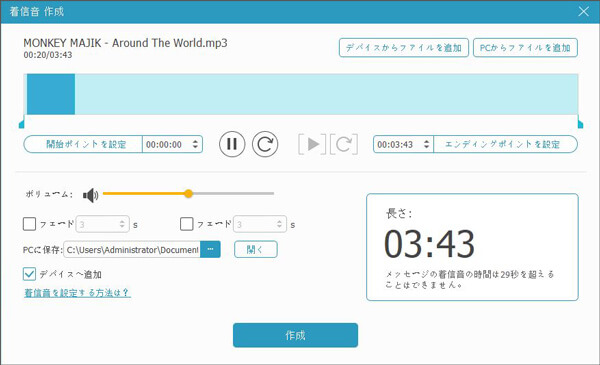Pause playback with the pause button
The width and height of the screenshot is (600, 365).
point(232,144)
